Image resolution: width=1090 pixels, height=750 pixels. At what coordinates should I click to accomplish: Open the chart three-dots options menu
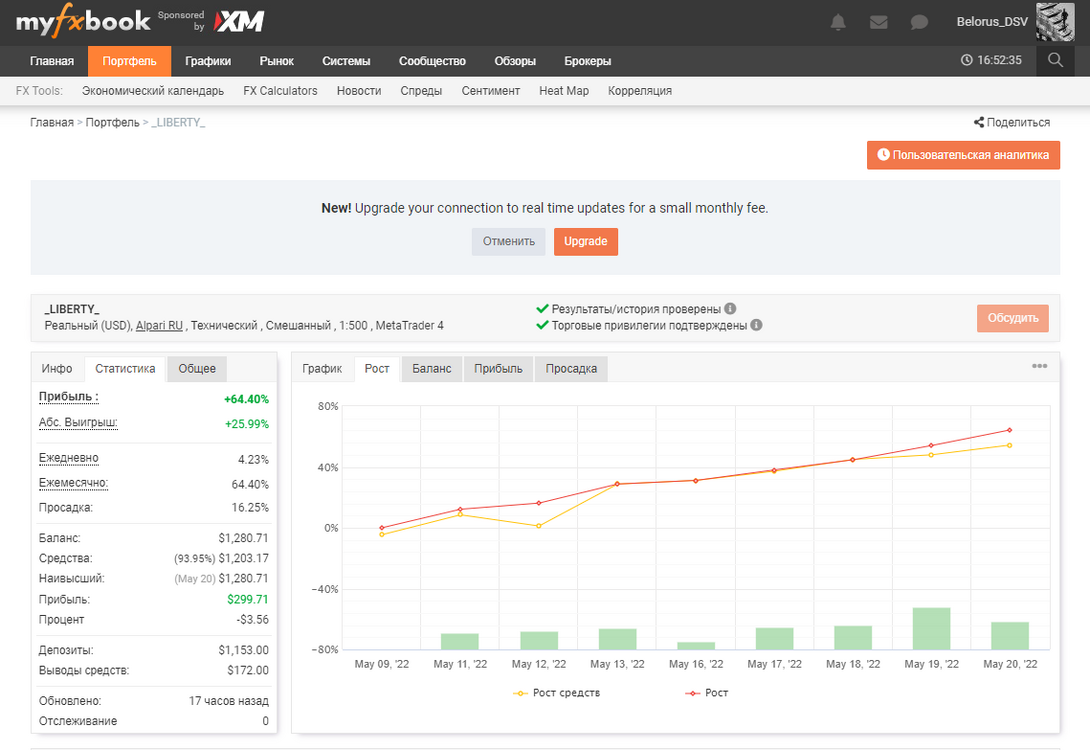click(1039, 366)
